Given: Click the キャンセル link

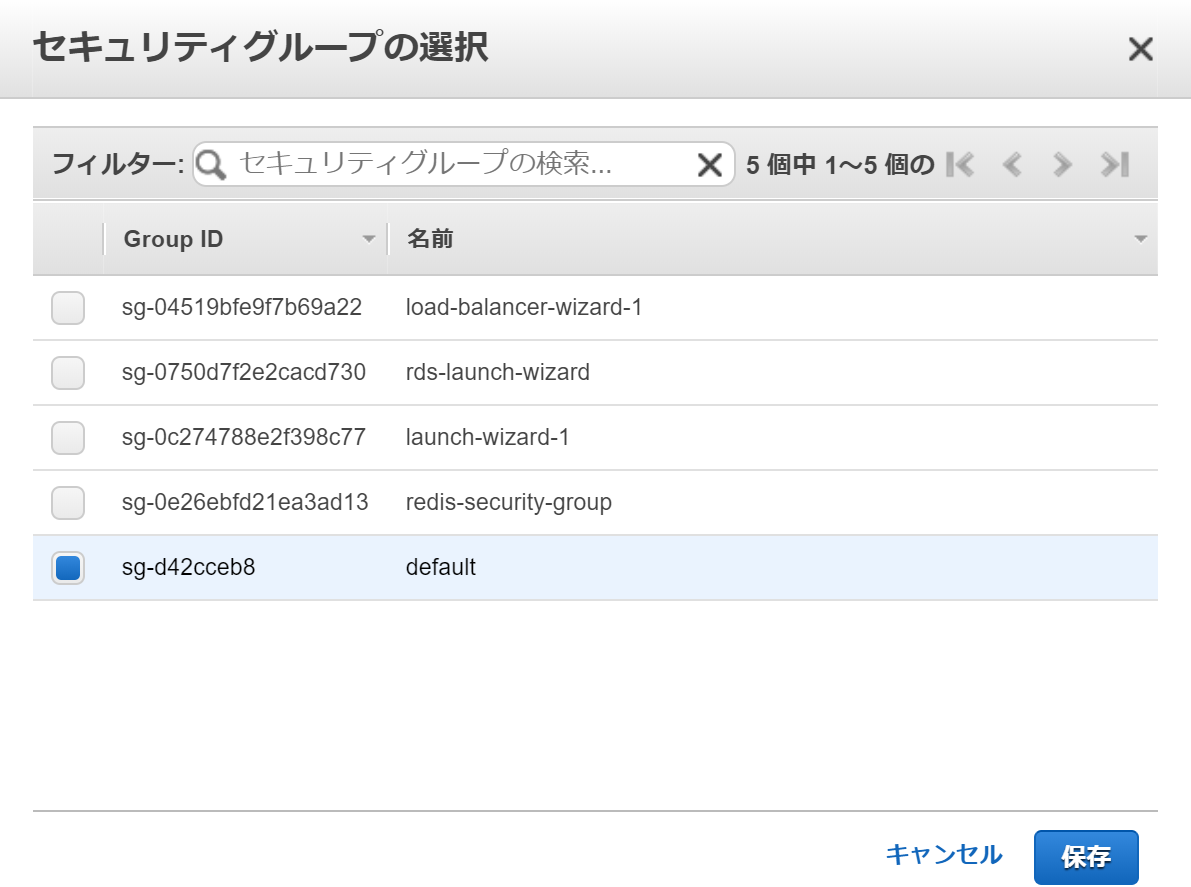Looking at the screenshot, I should [x=943, y=854].
